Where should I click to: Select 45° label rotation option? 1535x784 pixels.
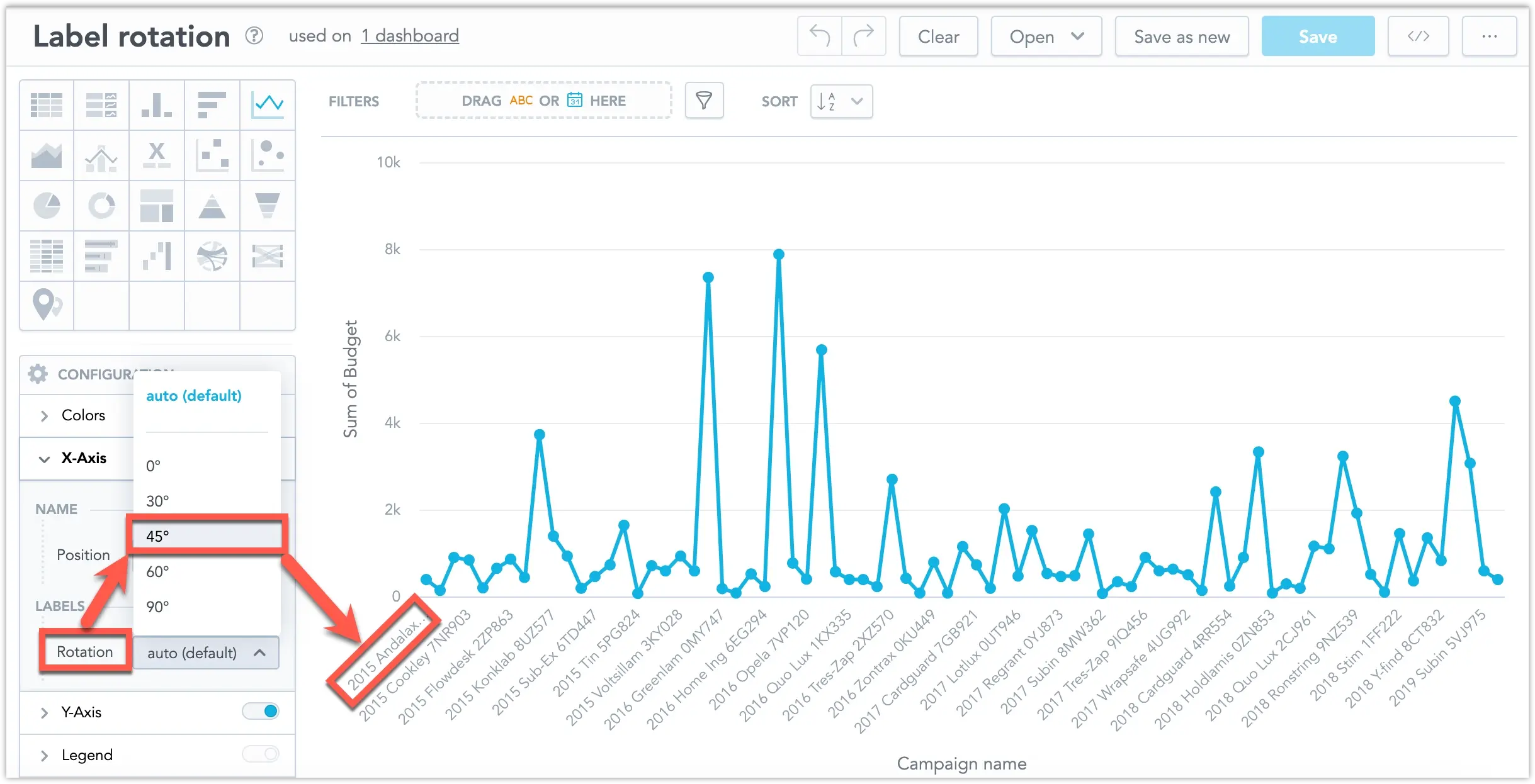coord(207,536)
